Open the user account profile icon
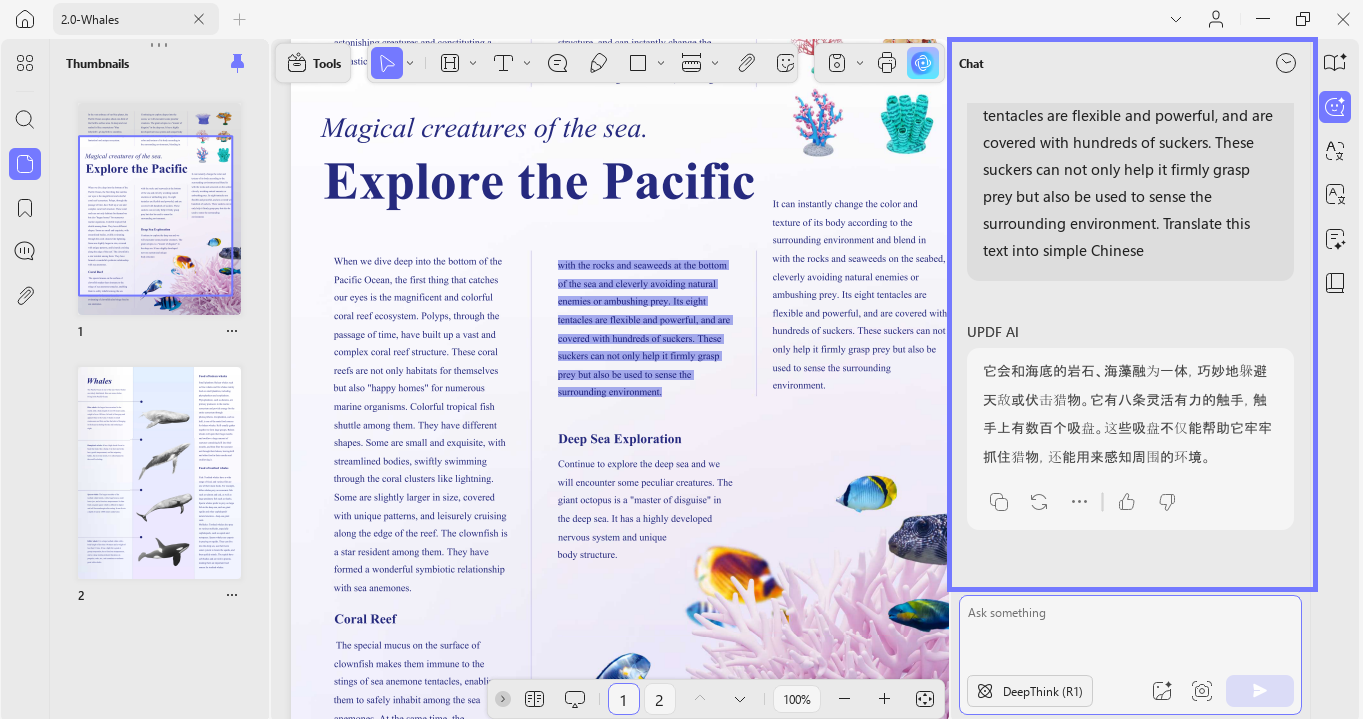Image resolution: width=1363 pixels, height=719 pixels. point(1215,19)
